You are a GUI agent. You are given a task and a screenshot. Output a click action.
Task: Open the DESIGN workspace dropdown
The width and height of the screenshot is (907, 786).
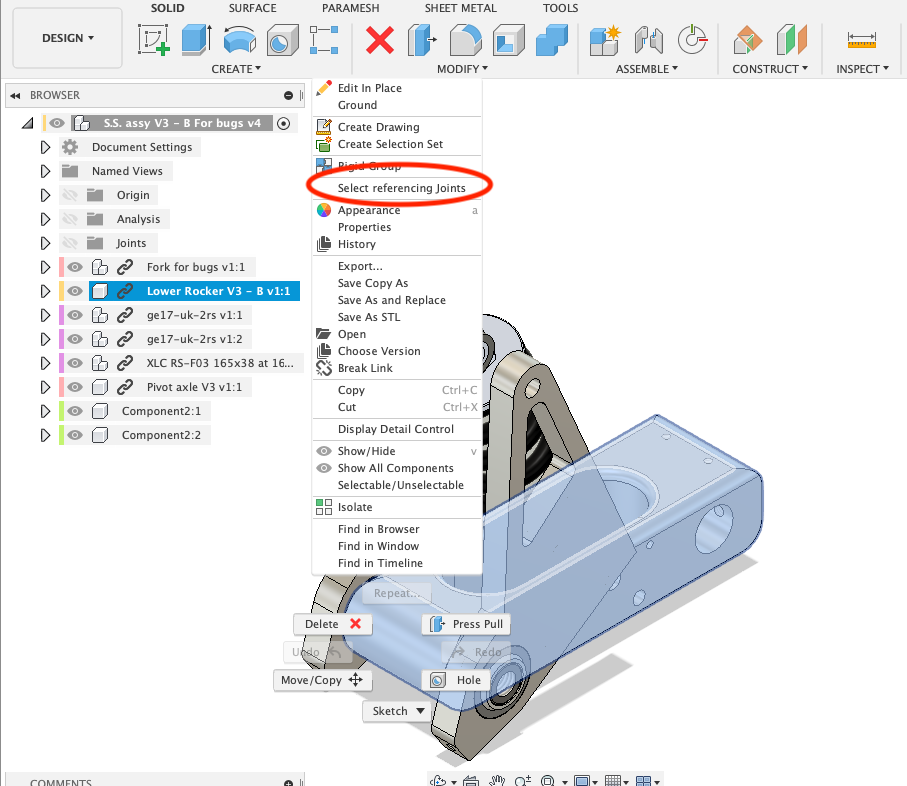click(x=68, y=38)
